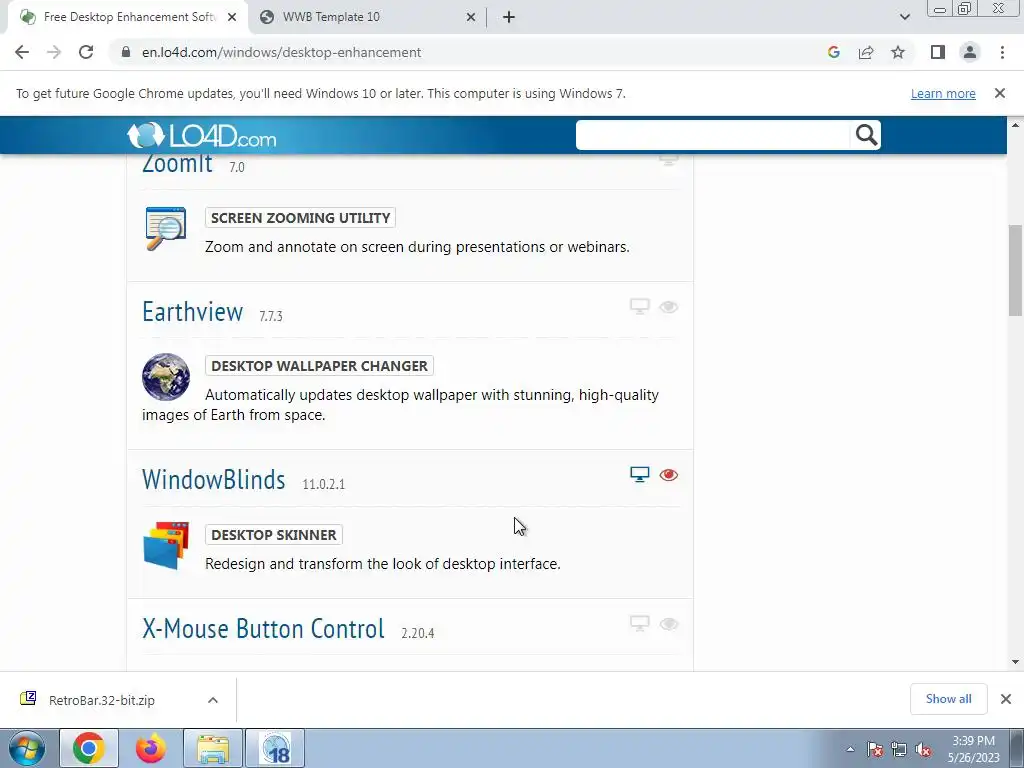Close the WWB Template 10 tab
The width and height of the screenshot is (1024, 768).
pos(470,17)
